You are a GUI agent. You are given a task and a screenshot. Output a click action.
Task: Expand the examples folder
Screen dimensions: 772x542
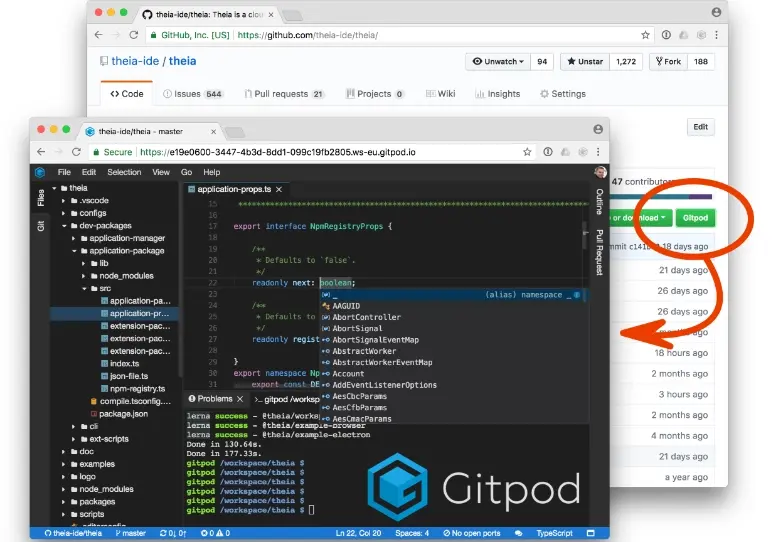[x=64, y=464]
